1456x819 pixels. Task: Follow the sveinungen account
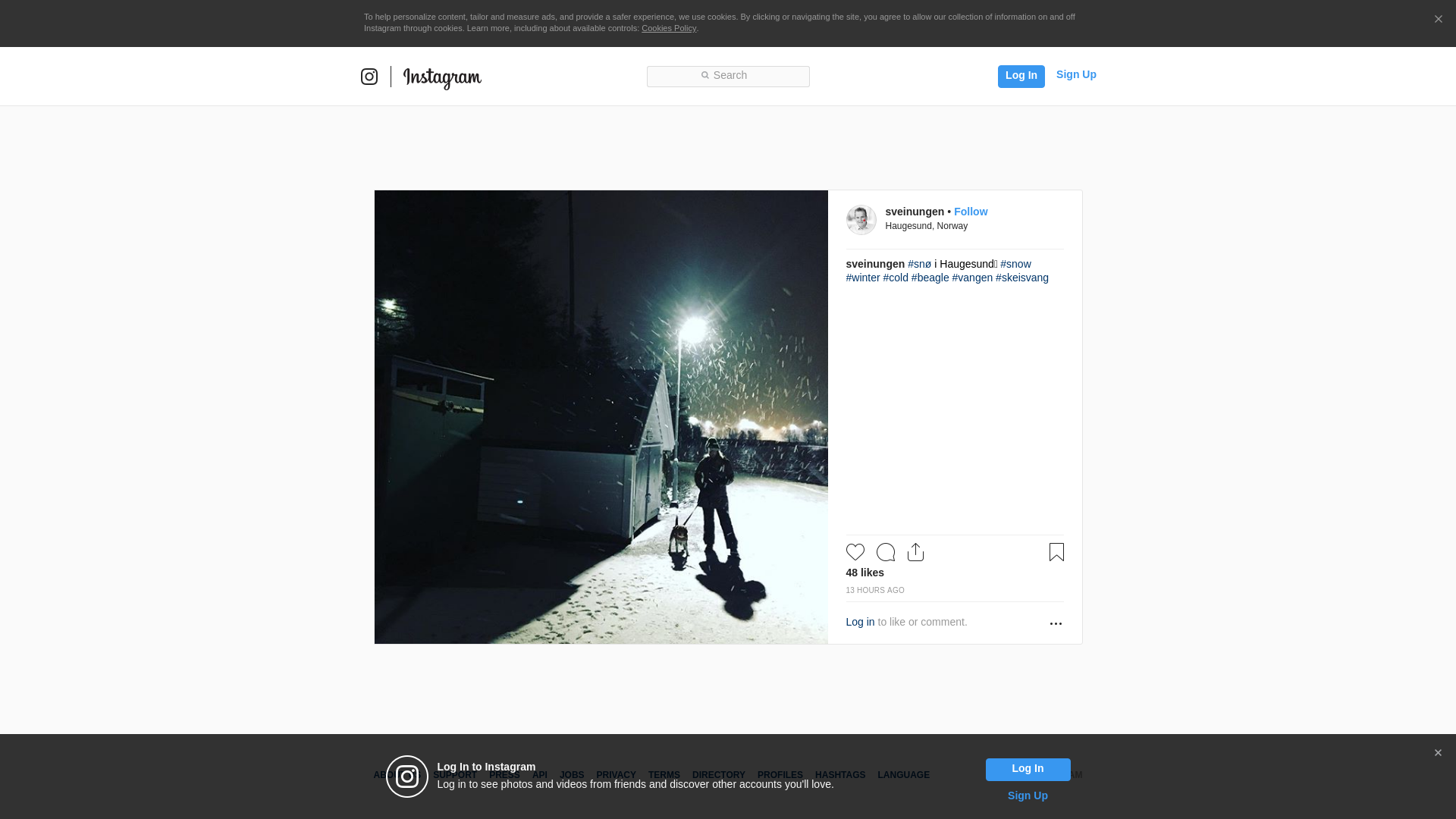970,212
